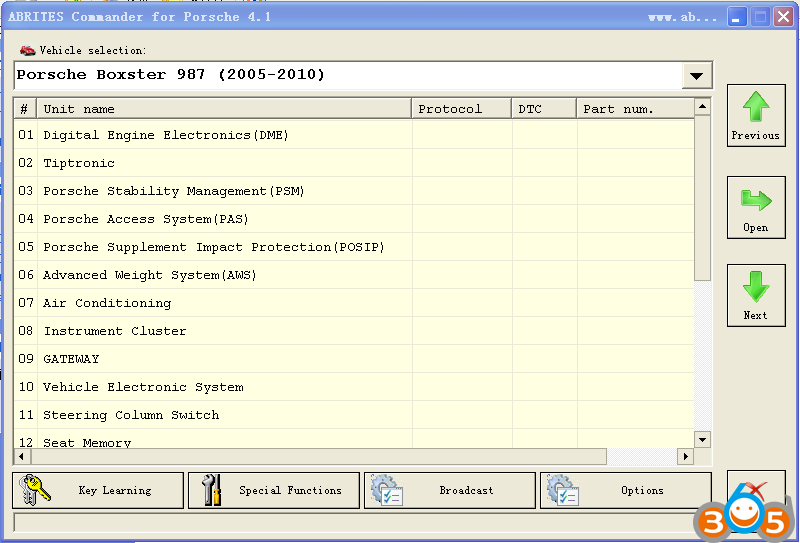Screen dimensions: 800x543
Task: Choose Porsche Stability Management (PSM) unit
Action: 174,191
